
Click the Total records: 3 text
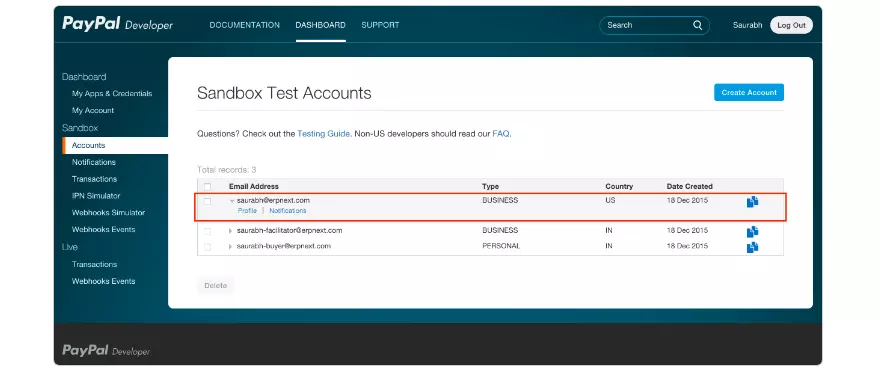tap(226, 170)
